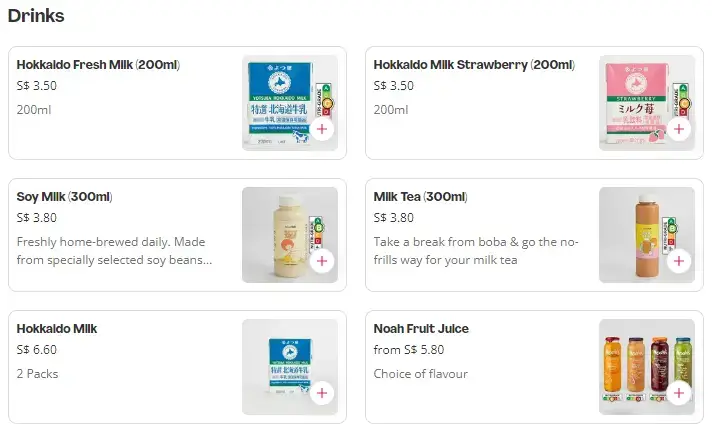Add Milk Tea (300ml) to cart

pos(679,261)
